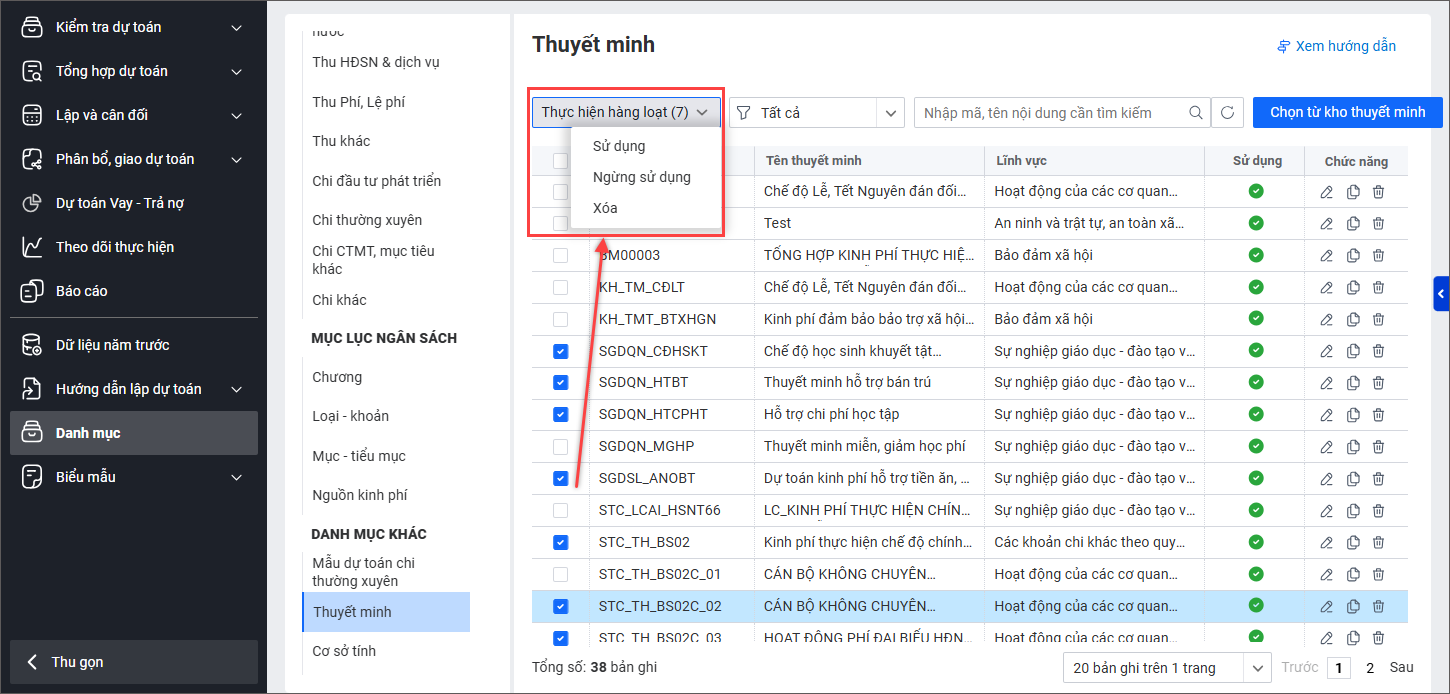This screenshot has width=1450, height=694.
Task: Click the duplicate icon for KH_TM_CĐLT row
Action: tap(1353, 287)
